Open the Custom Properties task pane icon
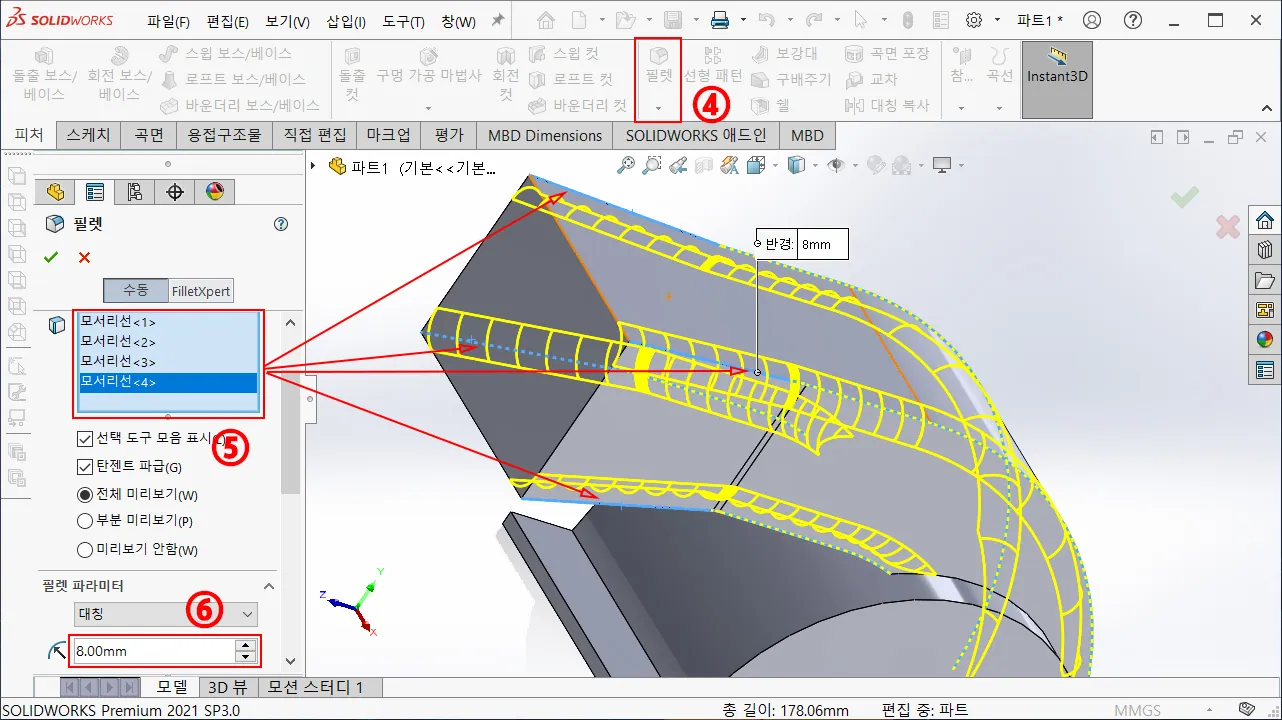 point(1265,370)
